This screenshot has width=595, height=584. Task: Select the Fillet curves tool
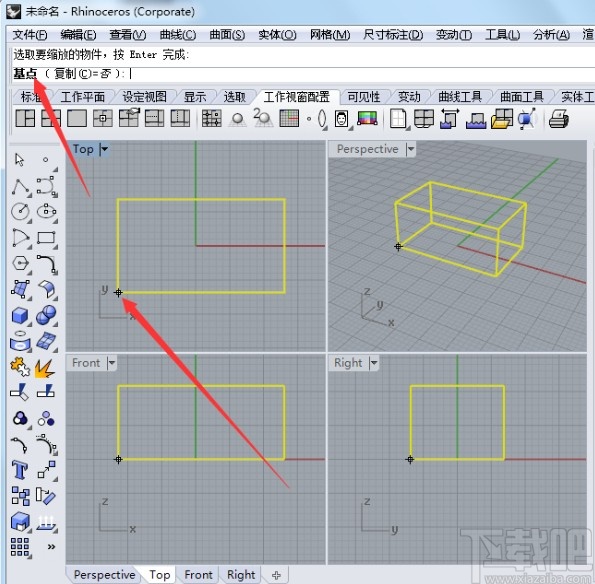(x=47, y=264)
